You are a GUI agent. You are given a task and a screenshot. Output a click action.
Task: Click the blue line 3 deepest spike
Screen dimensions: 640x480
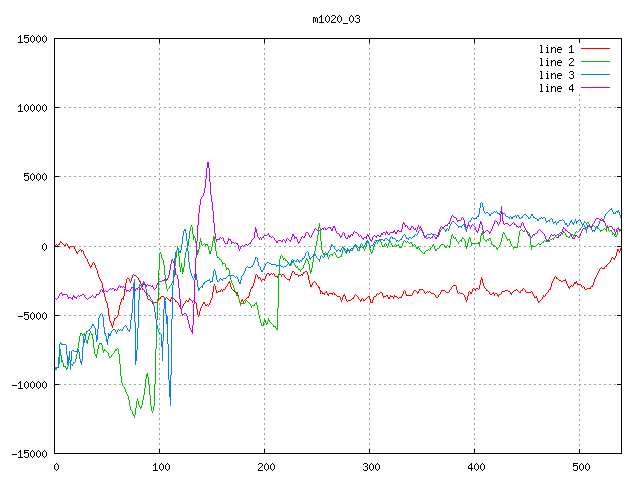pos(170,405)
